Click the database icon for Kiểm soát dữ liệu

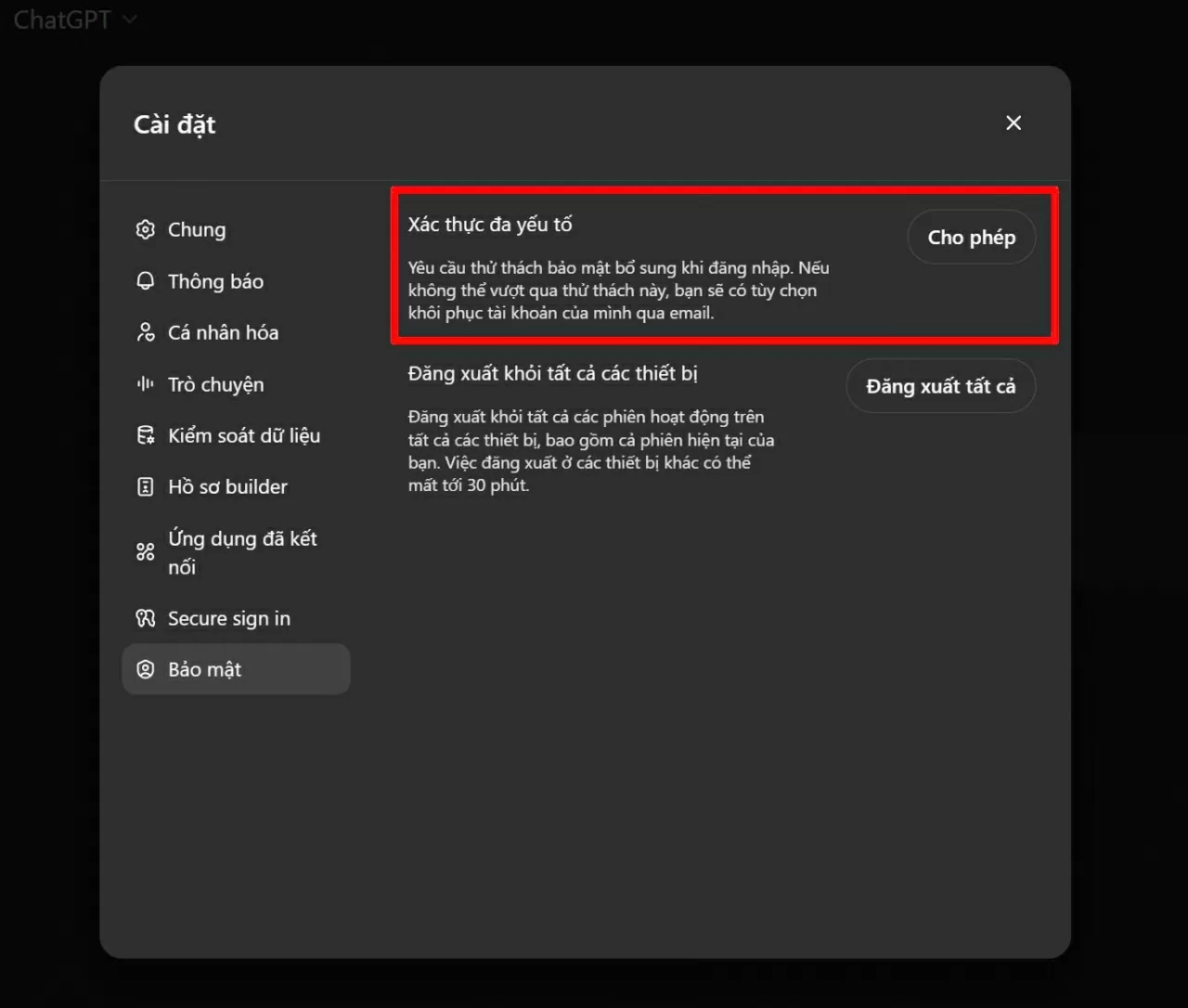coord(146,435)
